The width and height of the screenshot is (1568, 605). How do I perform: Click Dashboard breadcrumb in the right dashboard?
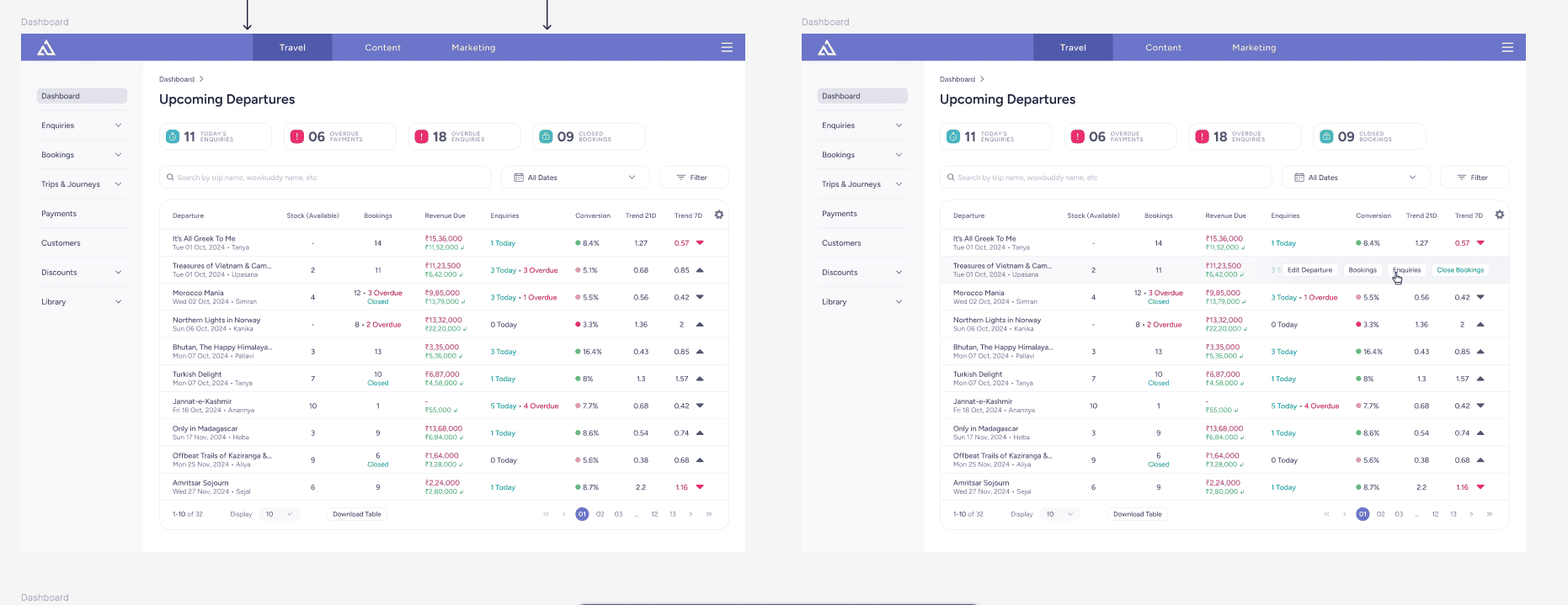[x=957, y=79]
